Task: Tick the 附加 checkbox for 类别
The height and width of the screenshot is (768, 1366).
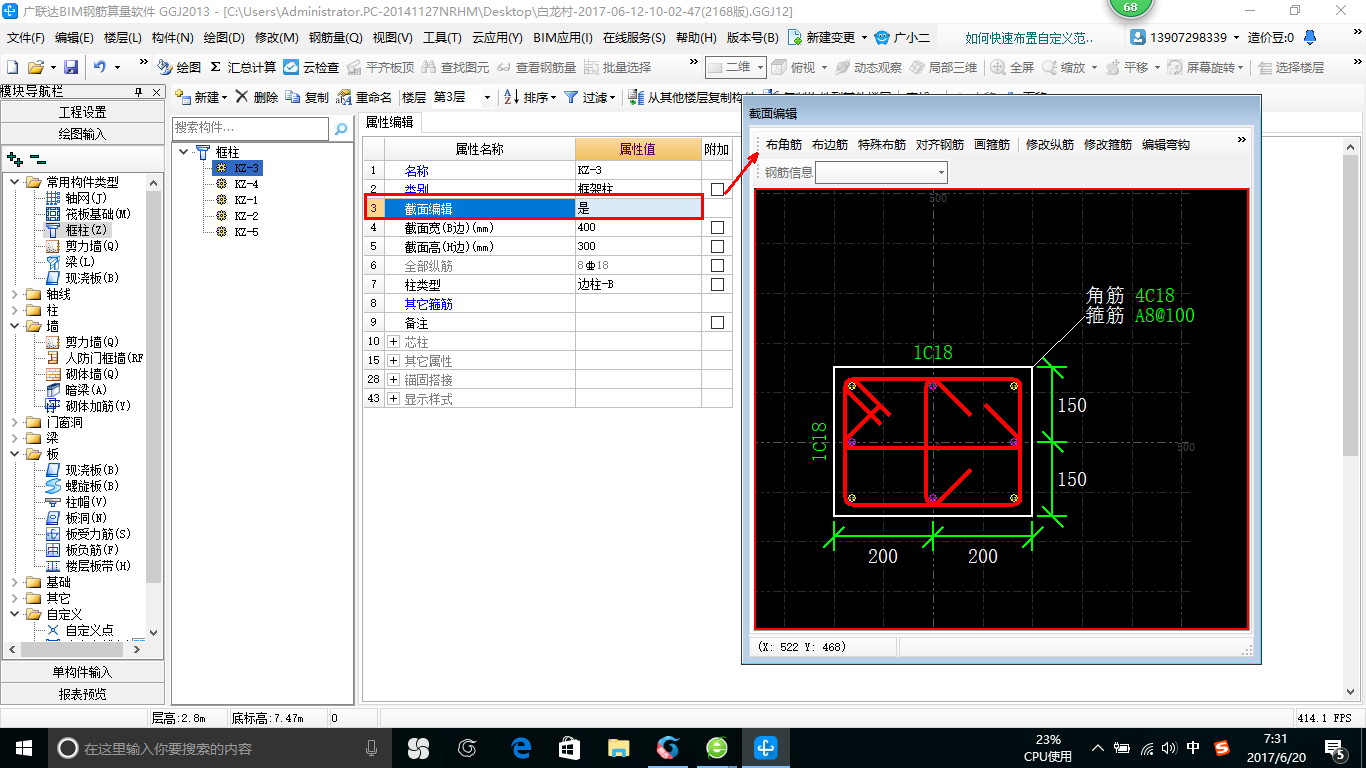Action: (717, 189)
